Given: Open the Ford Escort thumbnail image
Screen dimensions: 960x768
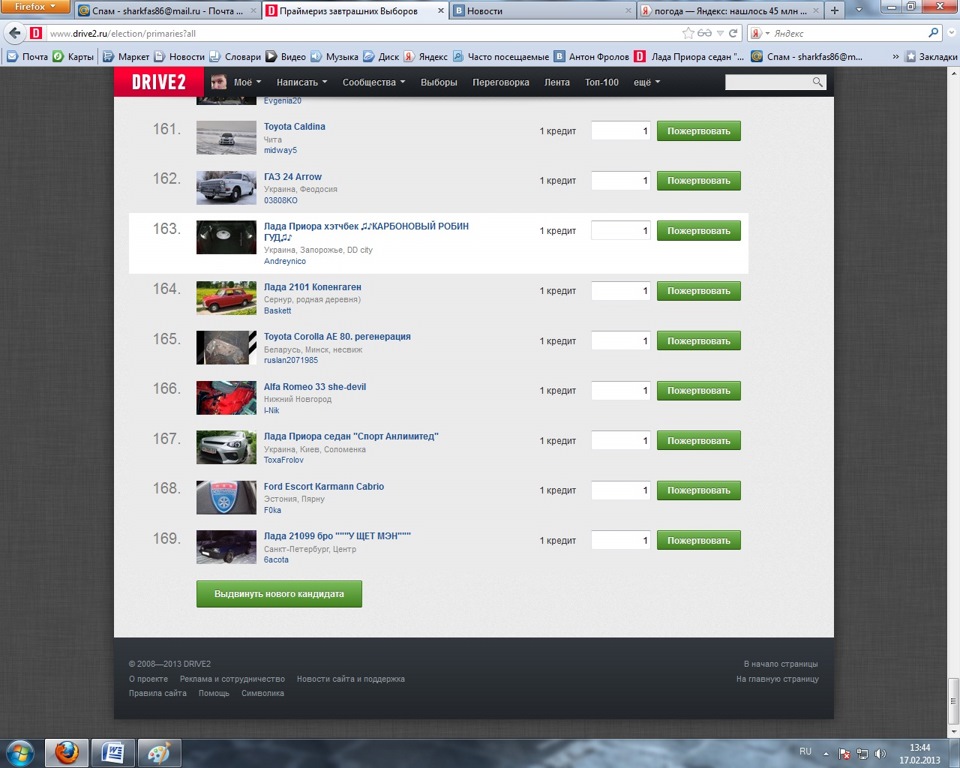Looking at the screenshot, I should [x=226, y=497].
